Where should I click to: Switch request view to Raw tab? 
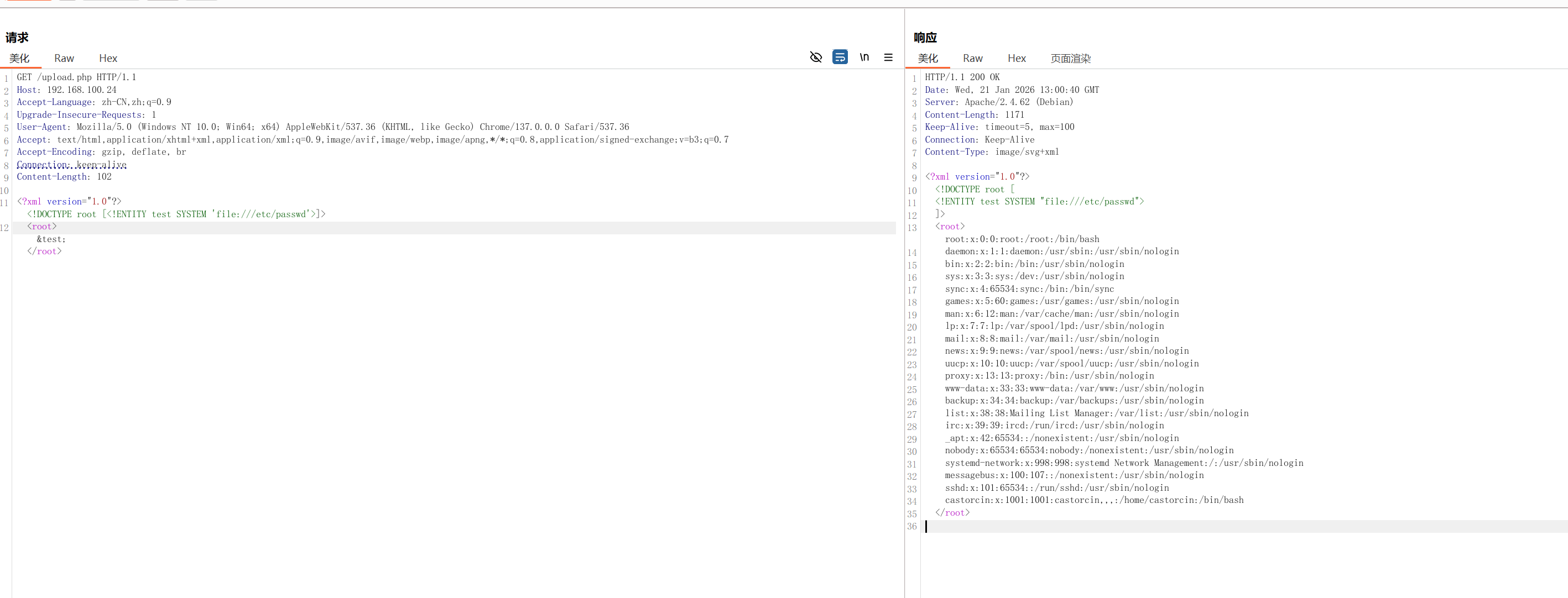coord(64,59)
